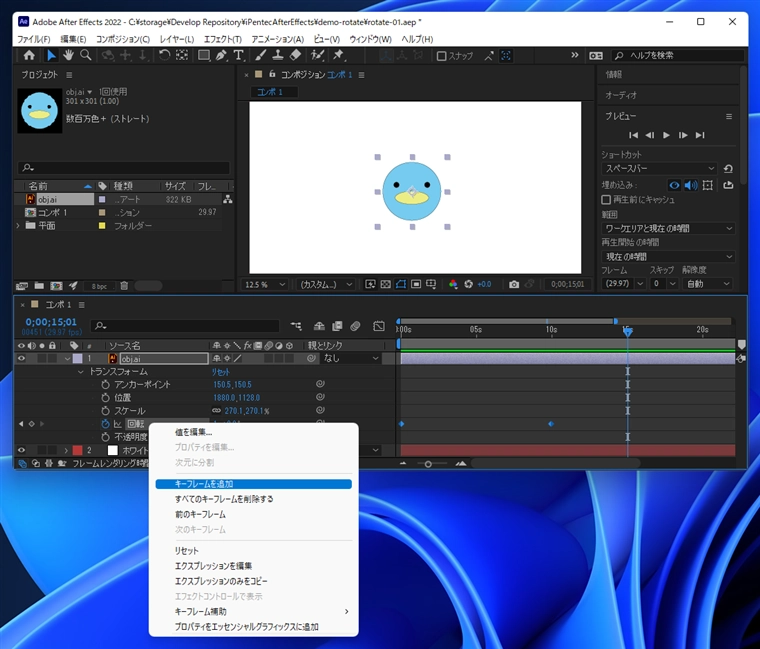Toggle the 回転 stopwatch

tap(105, 424)
